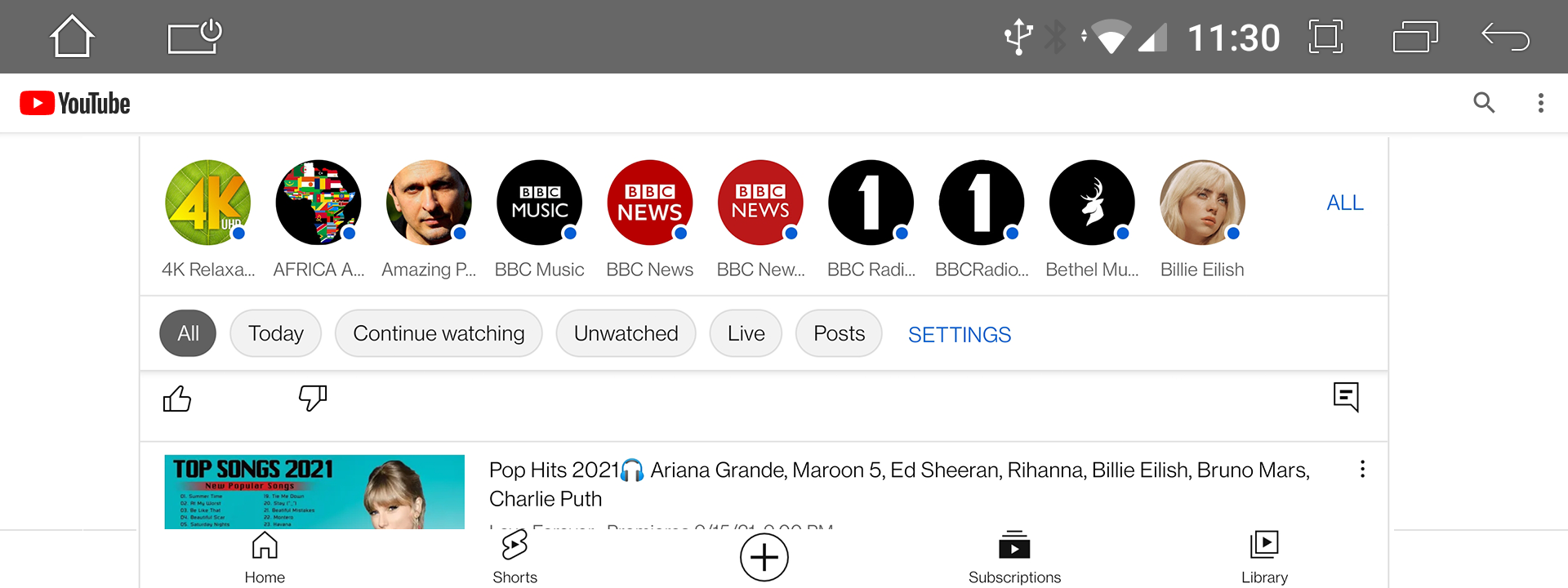Tap the create plus button

coord(764,558)
